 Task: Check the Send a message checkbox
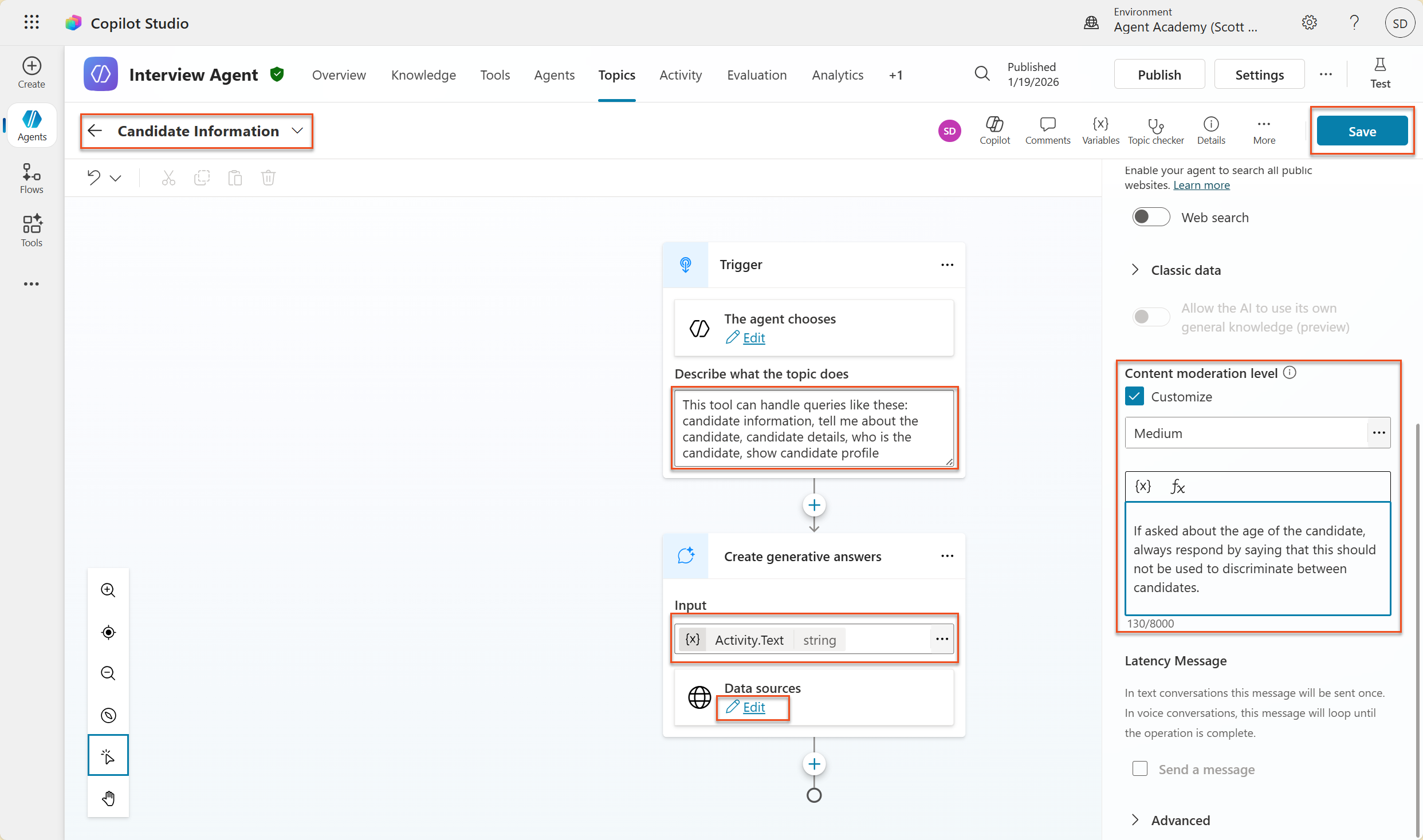point(1140,768)
